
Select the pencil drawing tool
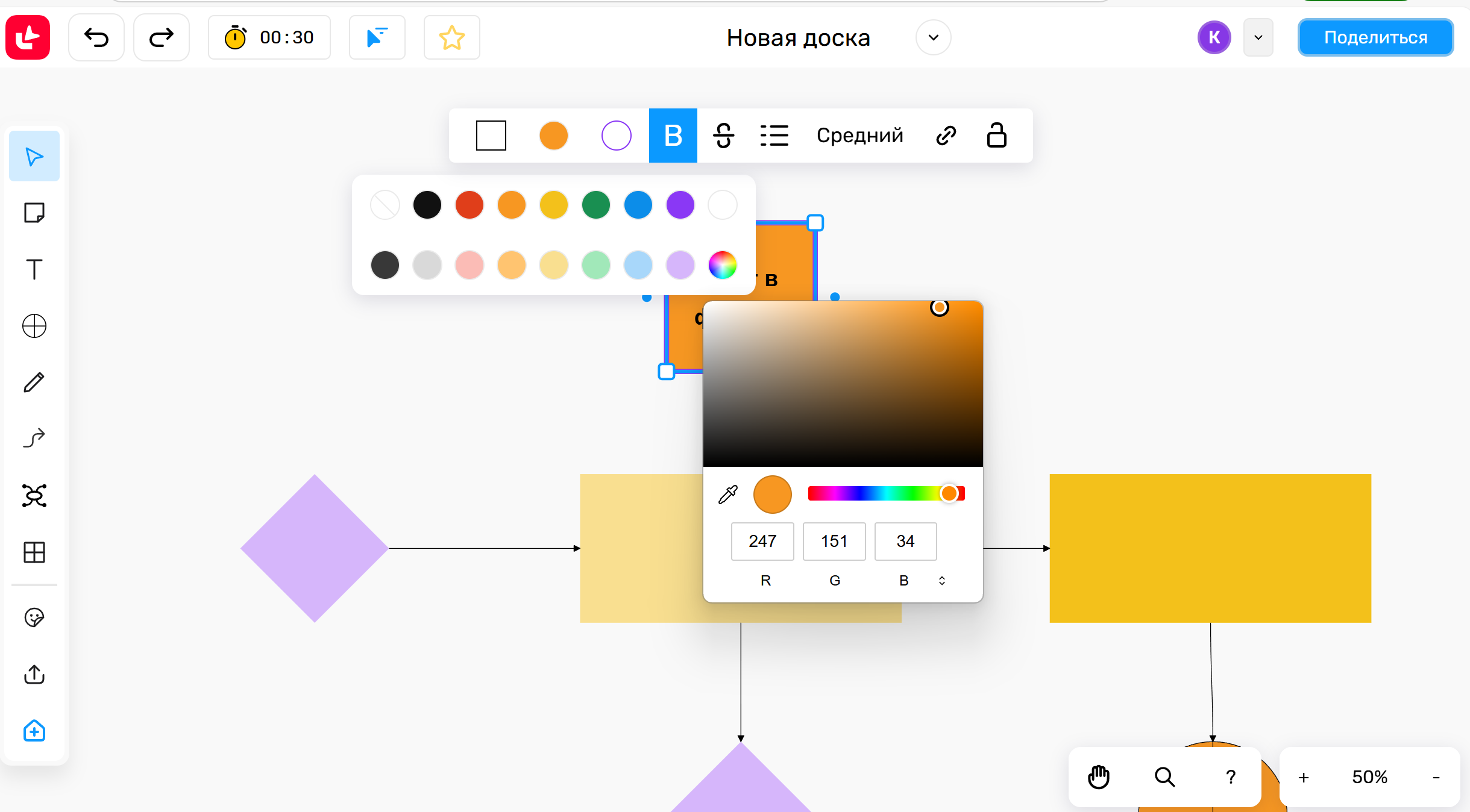pos(34,383)
